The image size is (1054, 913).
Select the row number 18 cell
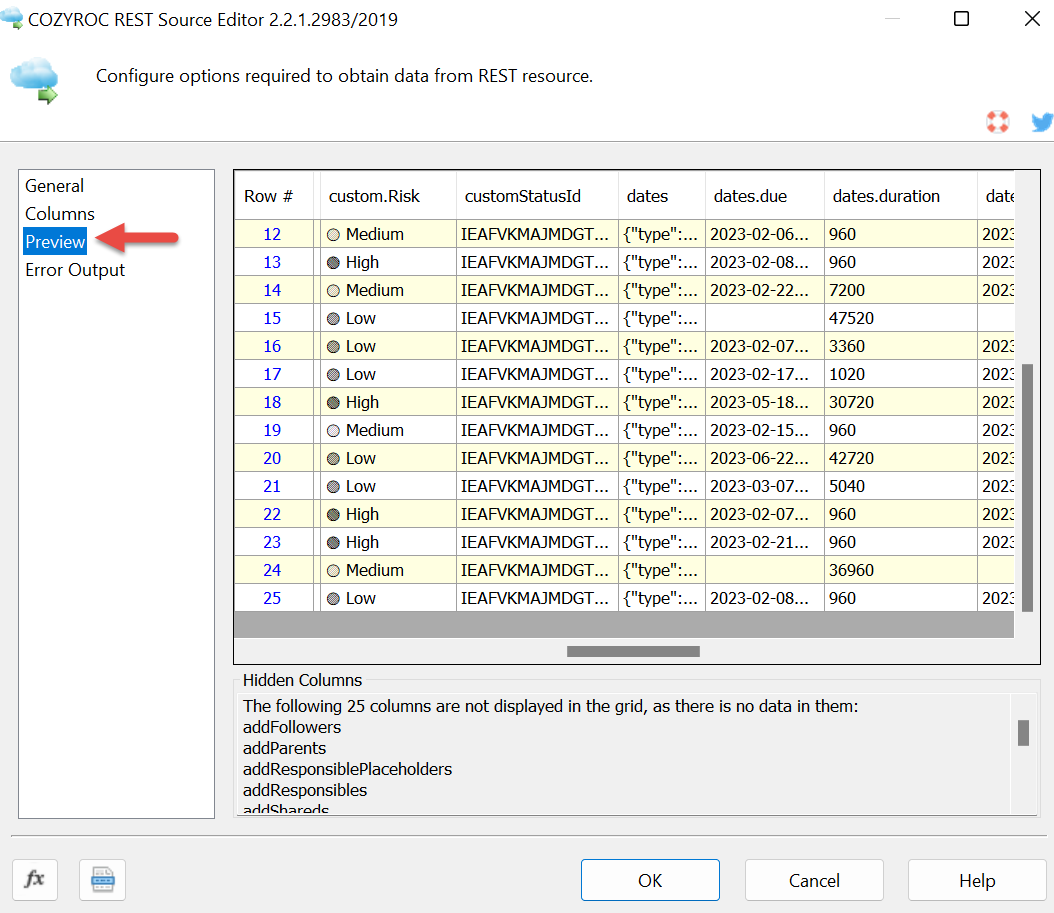point(272,403)
